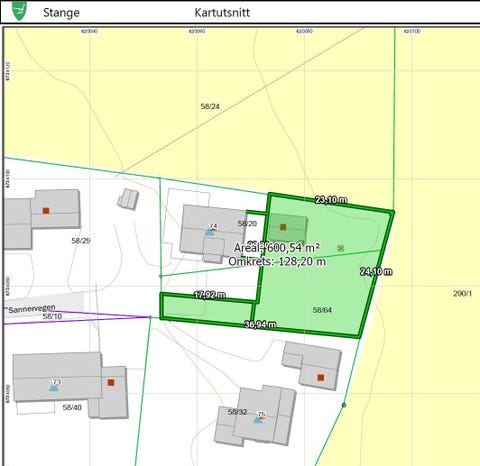The width and height of the screenshot is (480, 466).
Task: Click the red square on the building below 58/64
Action: tap(321, 377)
